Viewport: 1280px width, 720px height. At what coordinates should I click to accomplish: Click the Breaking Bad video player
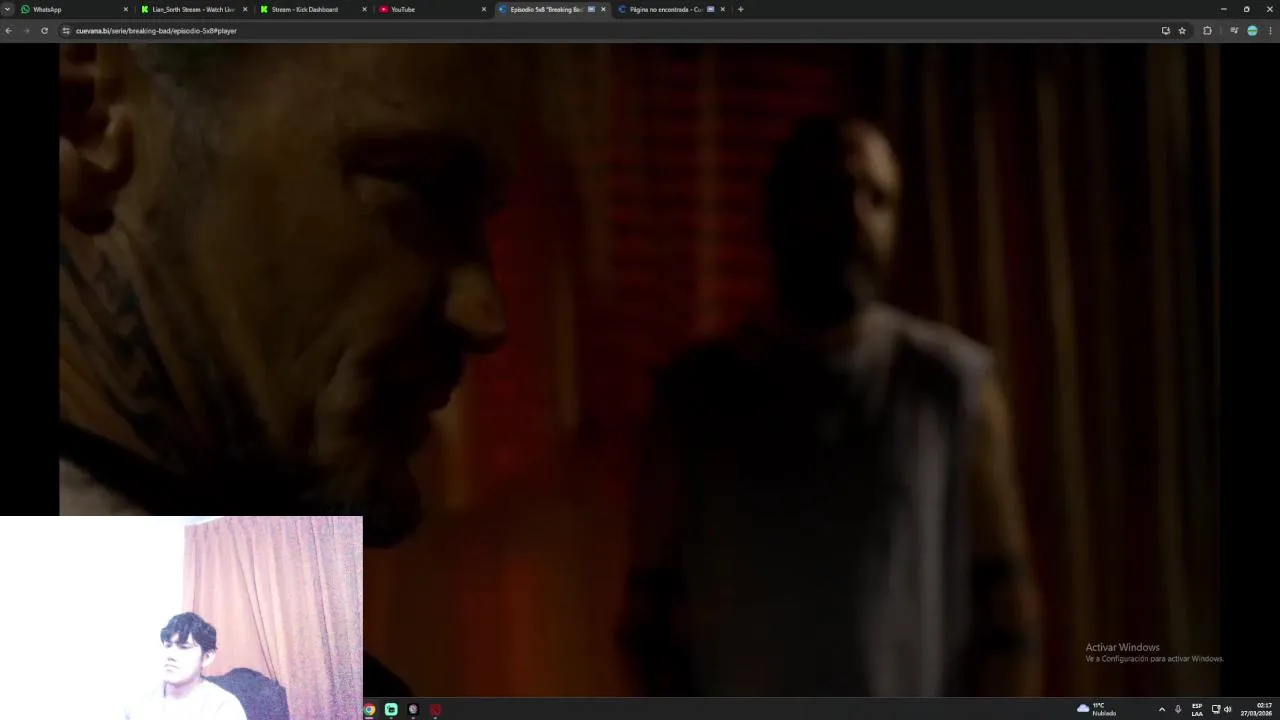pyautogui.click(x=640, y=370)
